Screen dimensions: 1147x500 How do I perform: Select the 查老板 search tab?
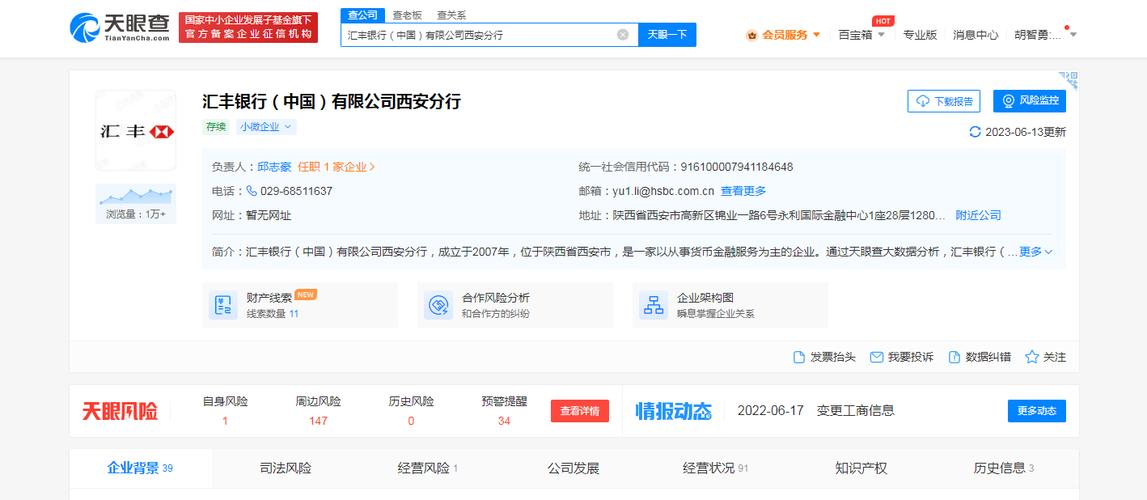click(407, 15)
